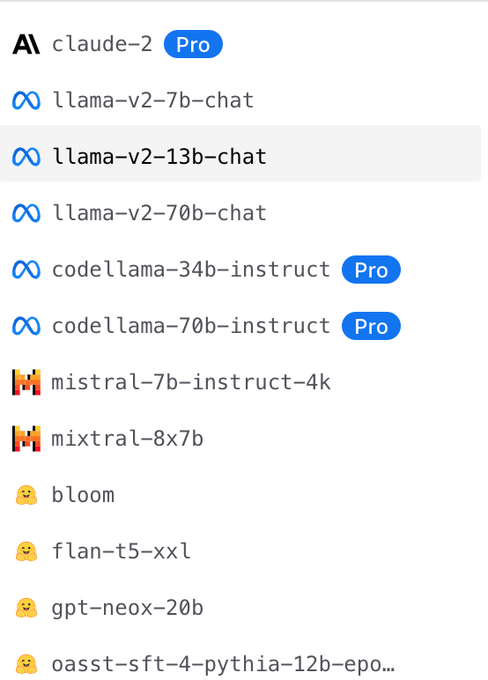Click the Anthropic logo beside claude-2
This screenshot has height=680, width=488.
26,44
